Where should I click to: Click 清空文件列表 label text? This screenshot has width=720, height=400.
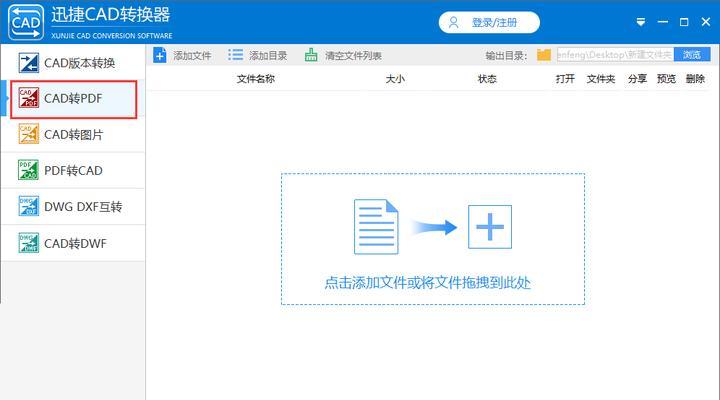[354, 56]
